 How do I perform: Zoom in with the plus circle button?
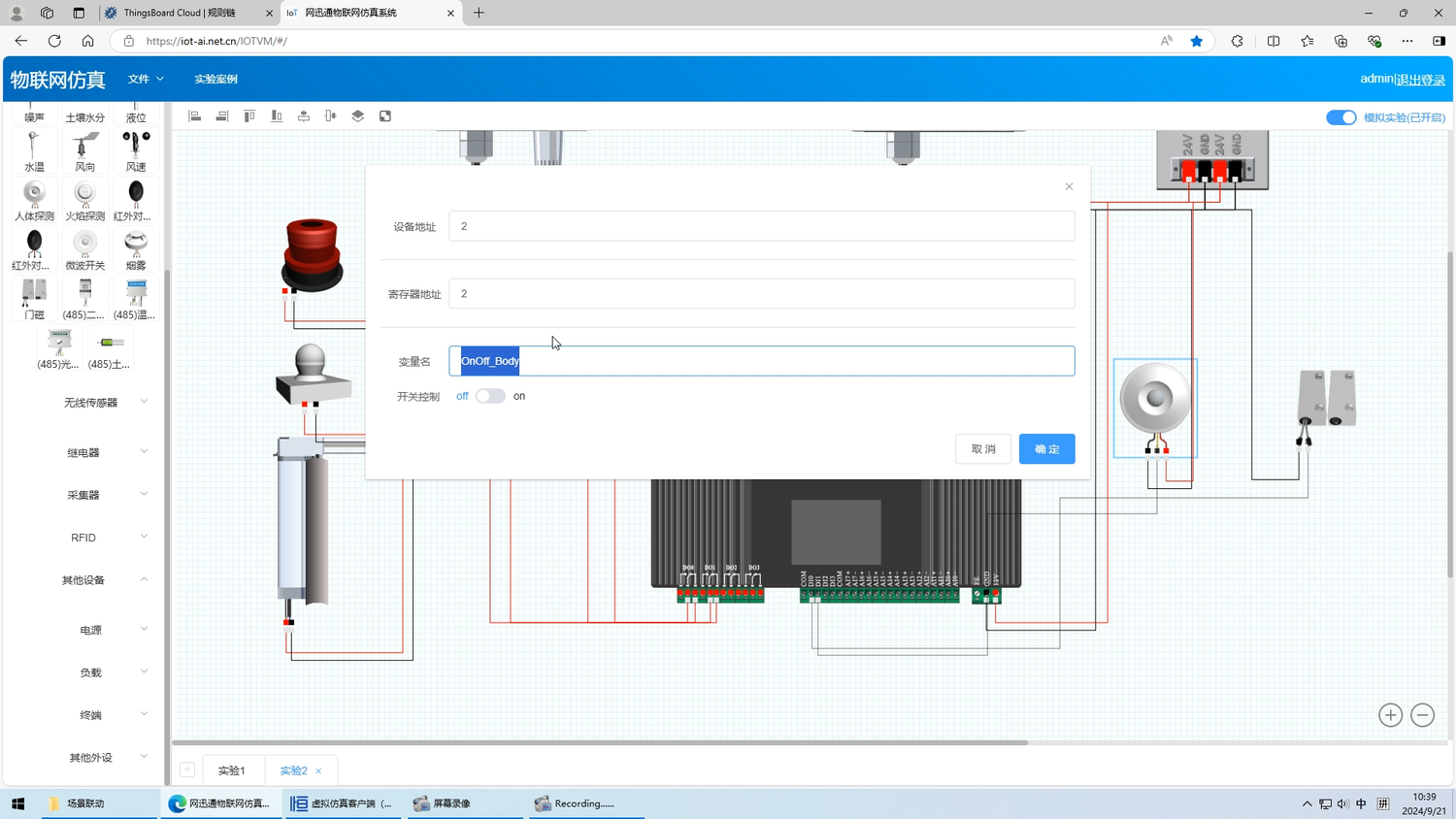(x=1390, y=715)
